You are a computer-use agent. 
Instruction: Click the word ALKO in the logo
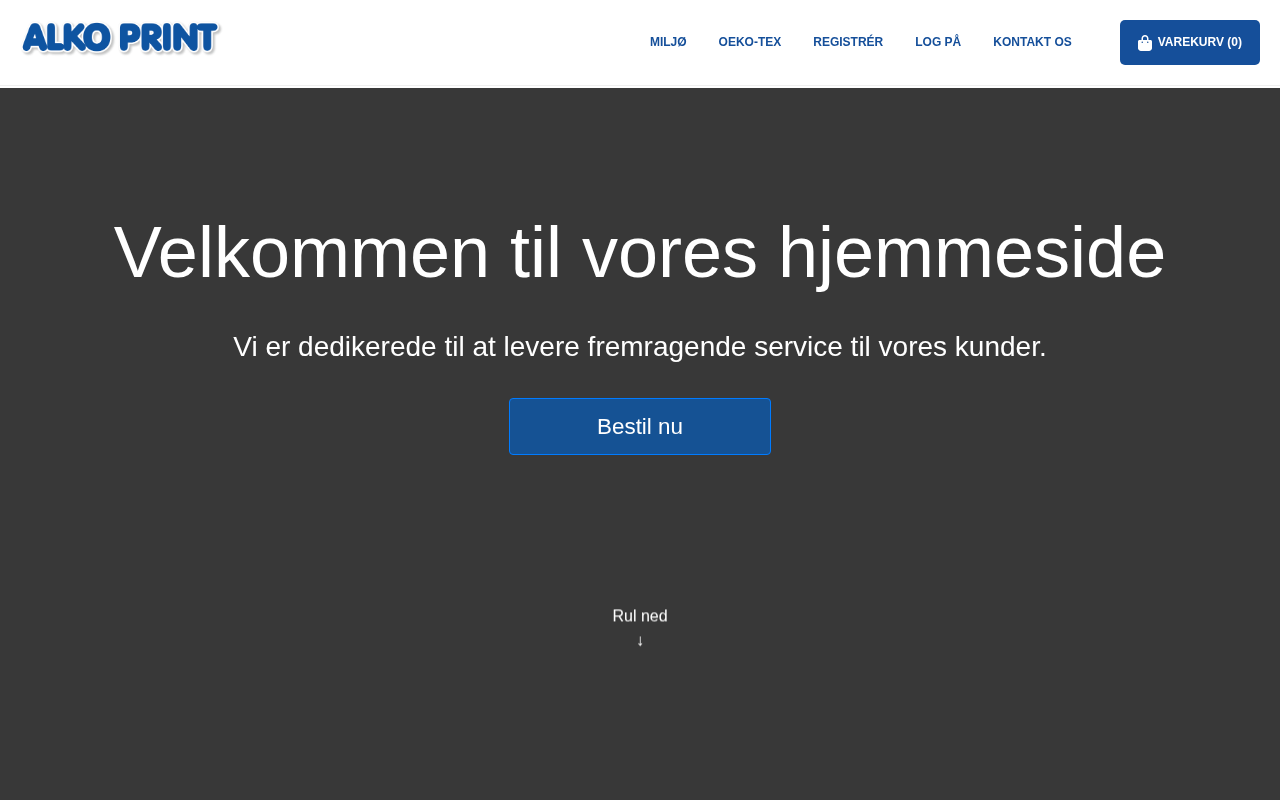coord(67,39)
